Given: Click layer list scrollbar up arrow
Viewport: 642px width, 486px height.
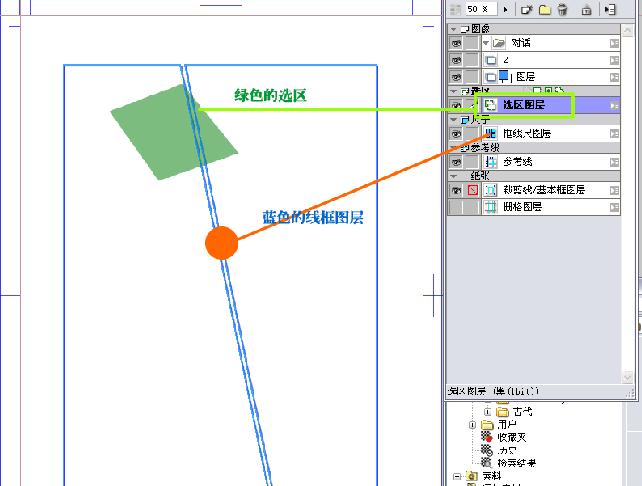Looking at the screenshot, I should [627, 30].
